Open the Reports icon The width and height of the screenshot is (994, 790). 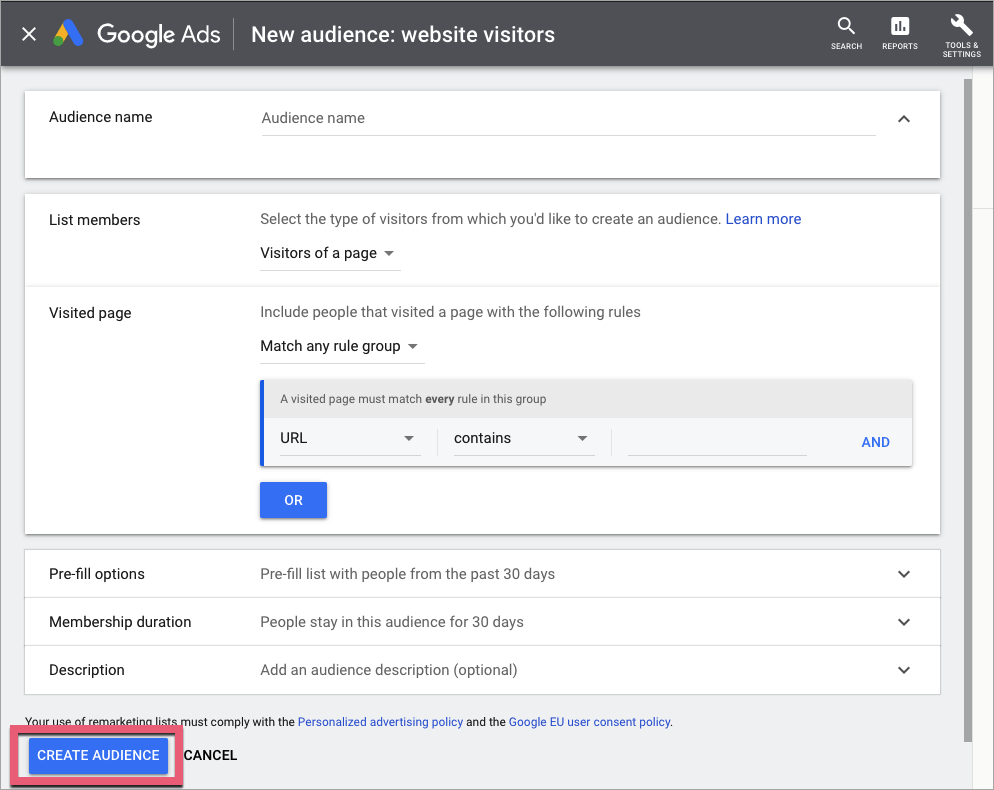(x=899, y=33)
